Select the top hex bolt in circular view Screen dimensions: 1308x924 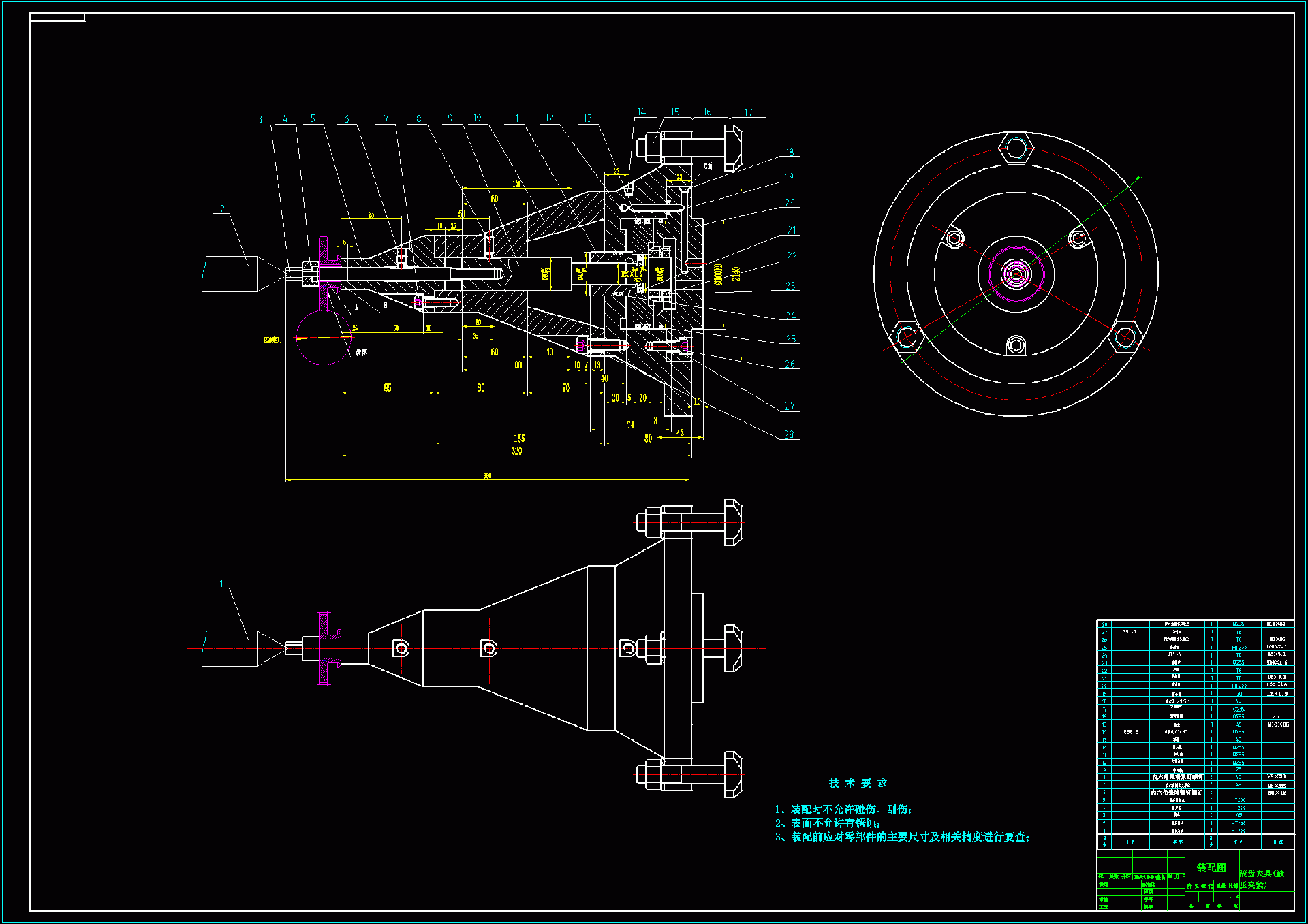(x=1016, y=148)
